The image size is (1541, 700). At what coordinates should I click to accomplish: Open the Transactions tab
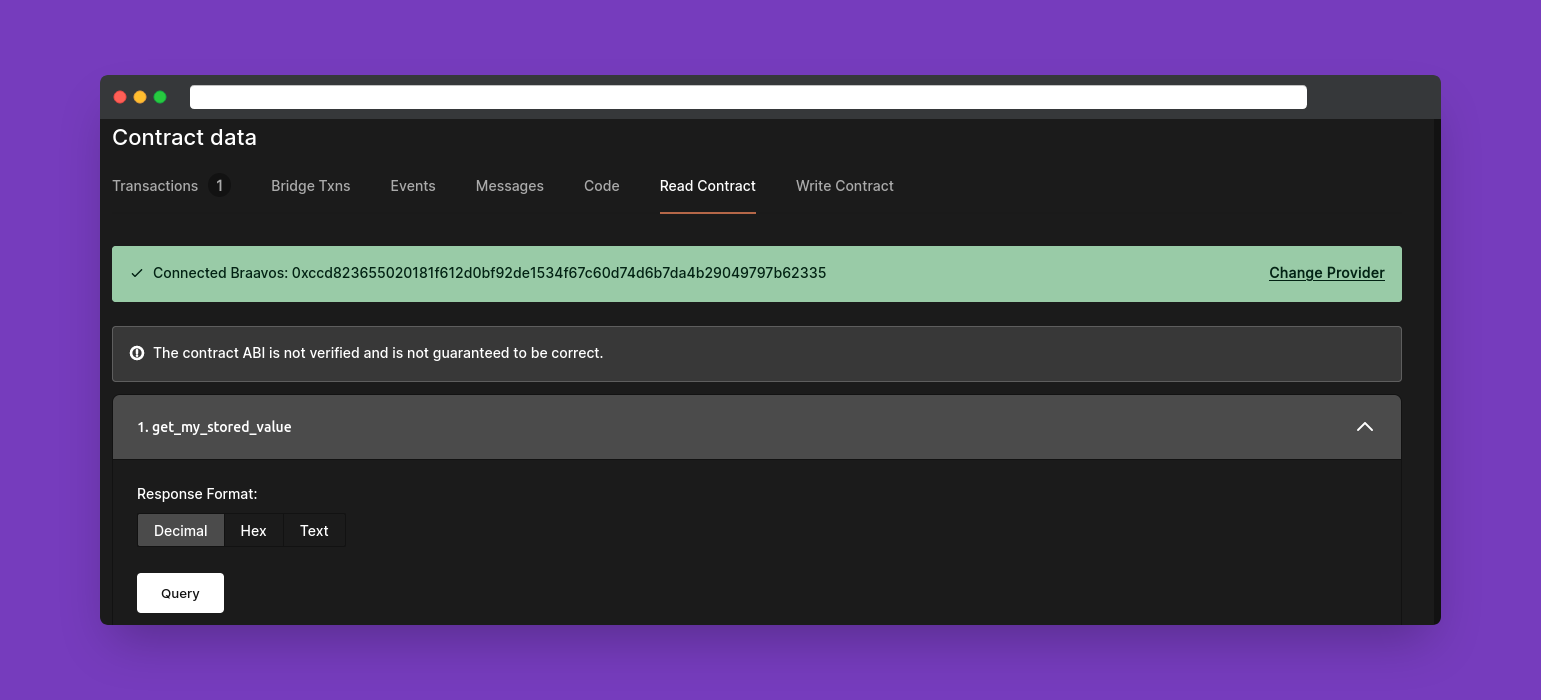(155, 186)
